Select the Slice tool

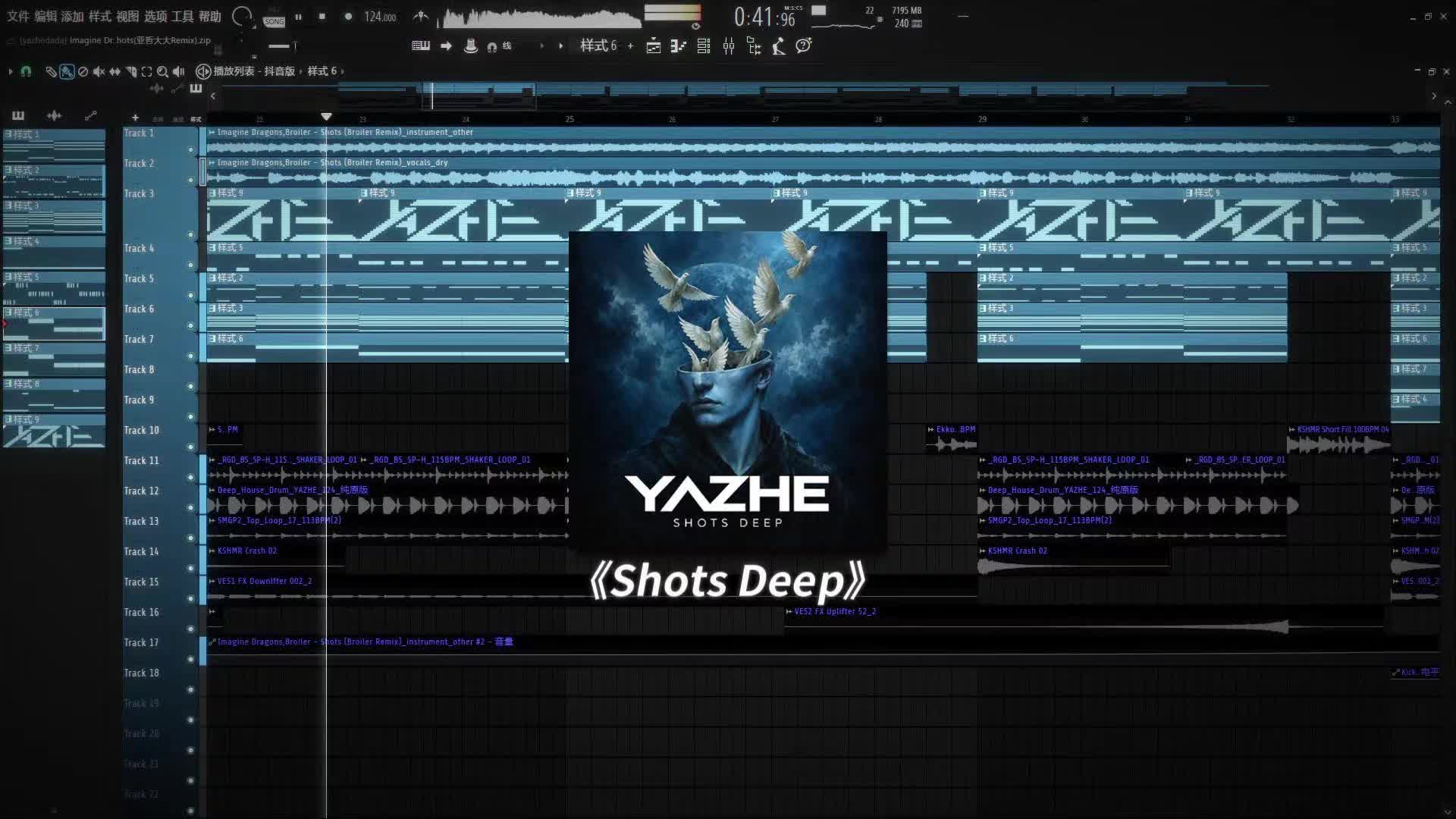[131, 72]
